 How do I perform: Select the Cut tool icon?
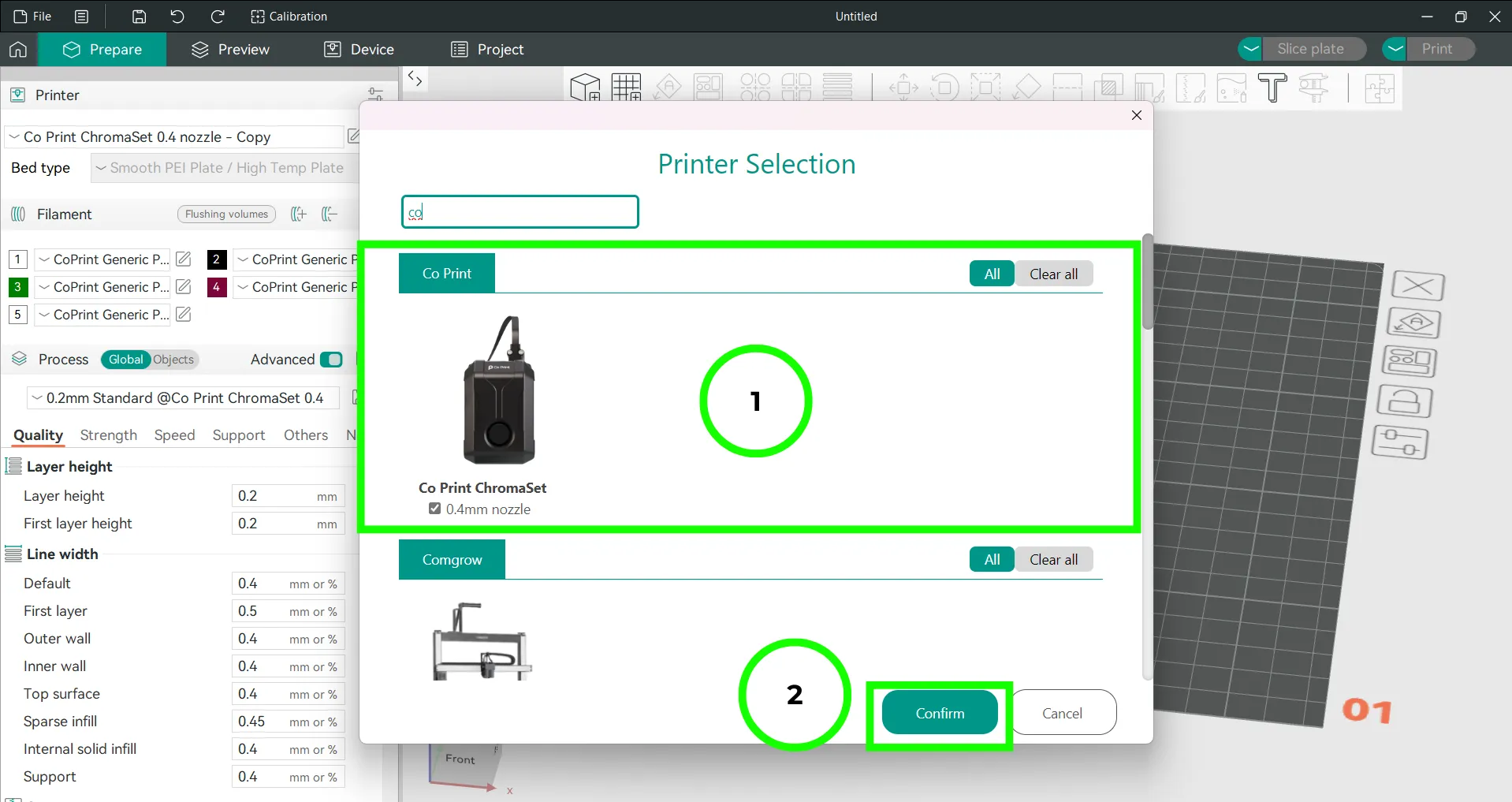point(1067,87)
